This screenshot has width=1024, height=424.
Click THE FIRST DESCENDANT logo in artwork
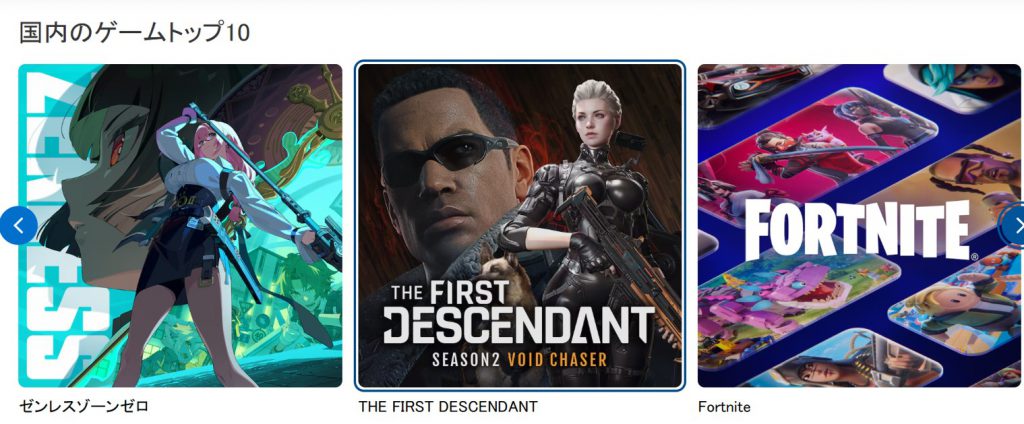pos(518,312)
